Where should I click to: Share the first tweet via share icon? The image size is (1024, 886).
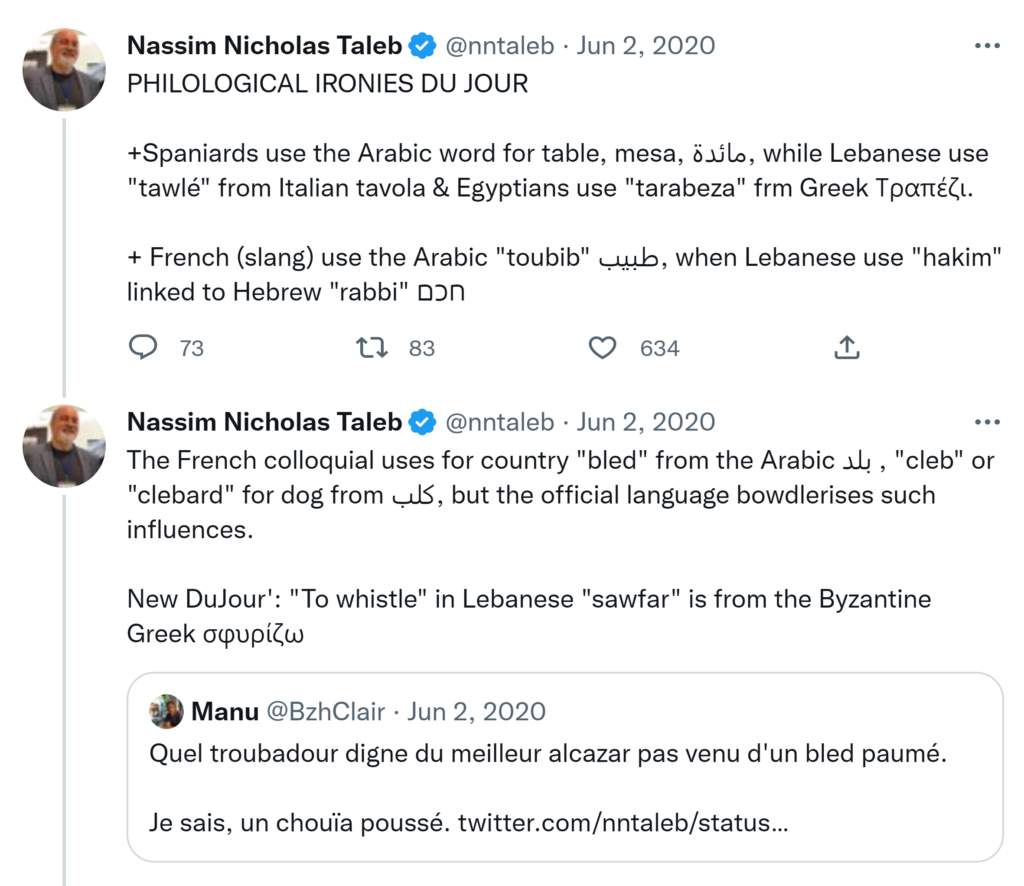point(846,348)
